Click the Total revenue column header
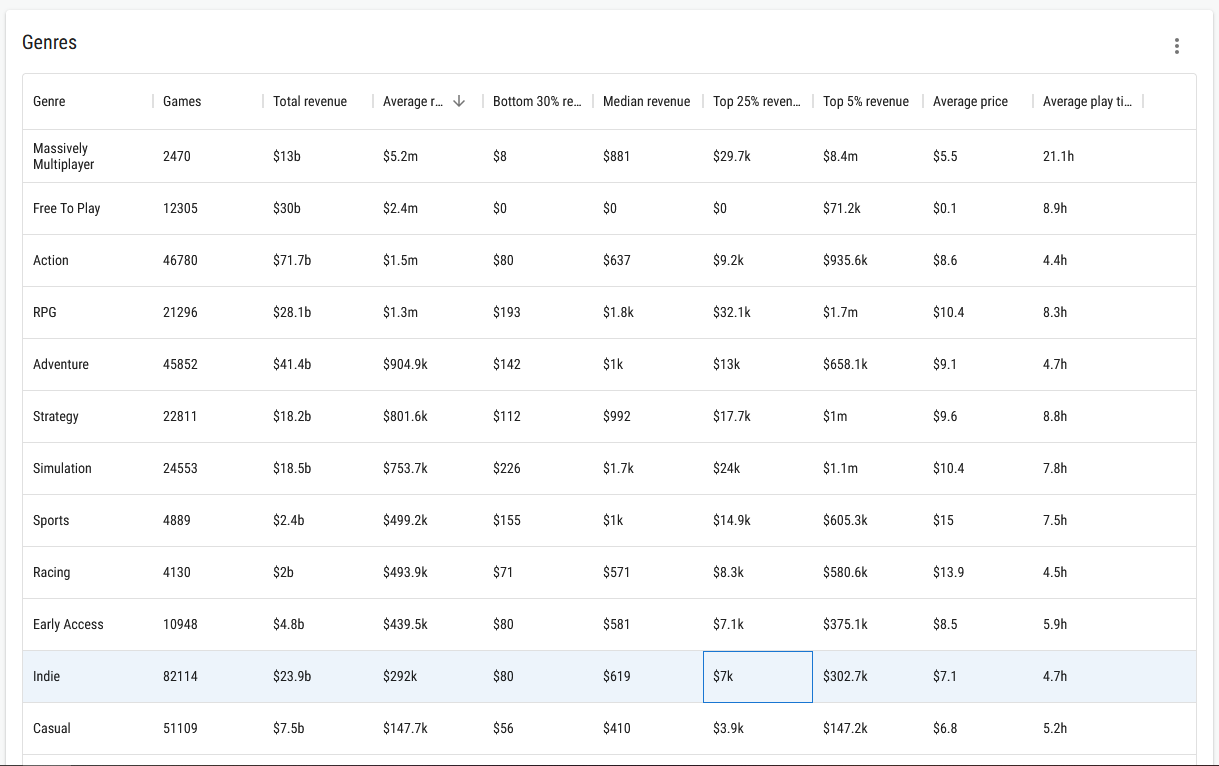 click(310, 101)
